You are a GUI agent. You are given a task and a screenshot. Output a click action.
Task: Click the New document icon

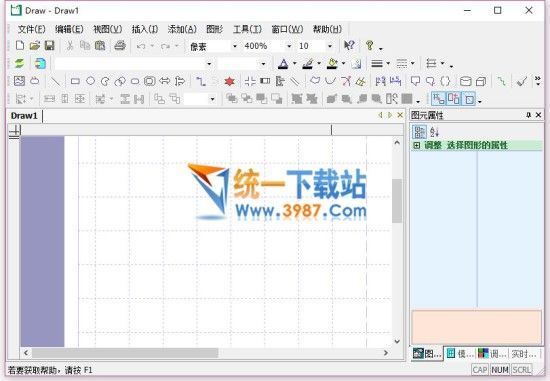pos(20,46)
